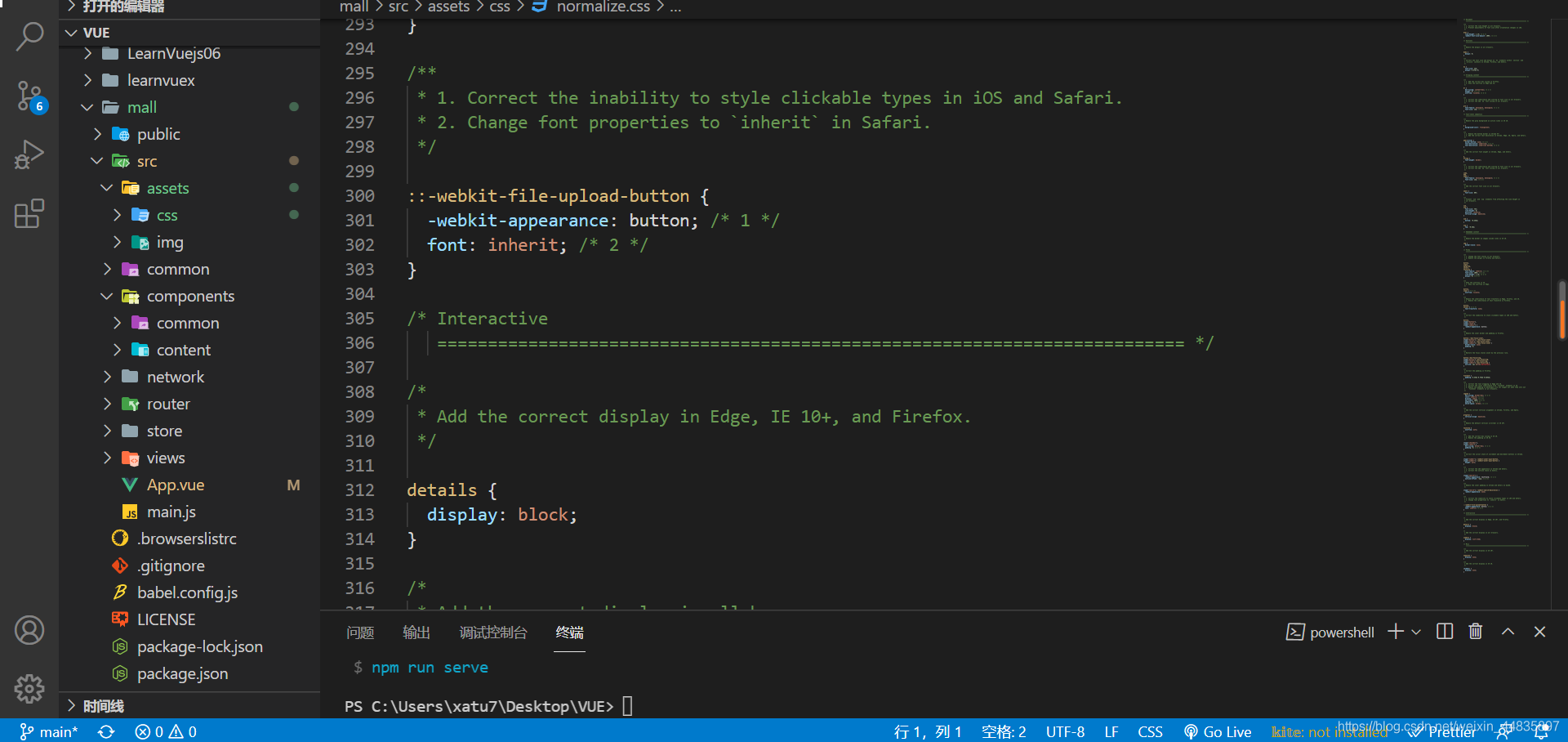The width and height of the screenshot is (1568, 742).
Task: Click the editor vertical scrollbar thumb
Action: point(1561,310)
